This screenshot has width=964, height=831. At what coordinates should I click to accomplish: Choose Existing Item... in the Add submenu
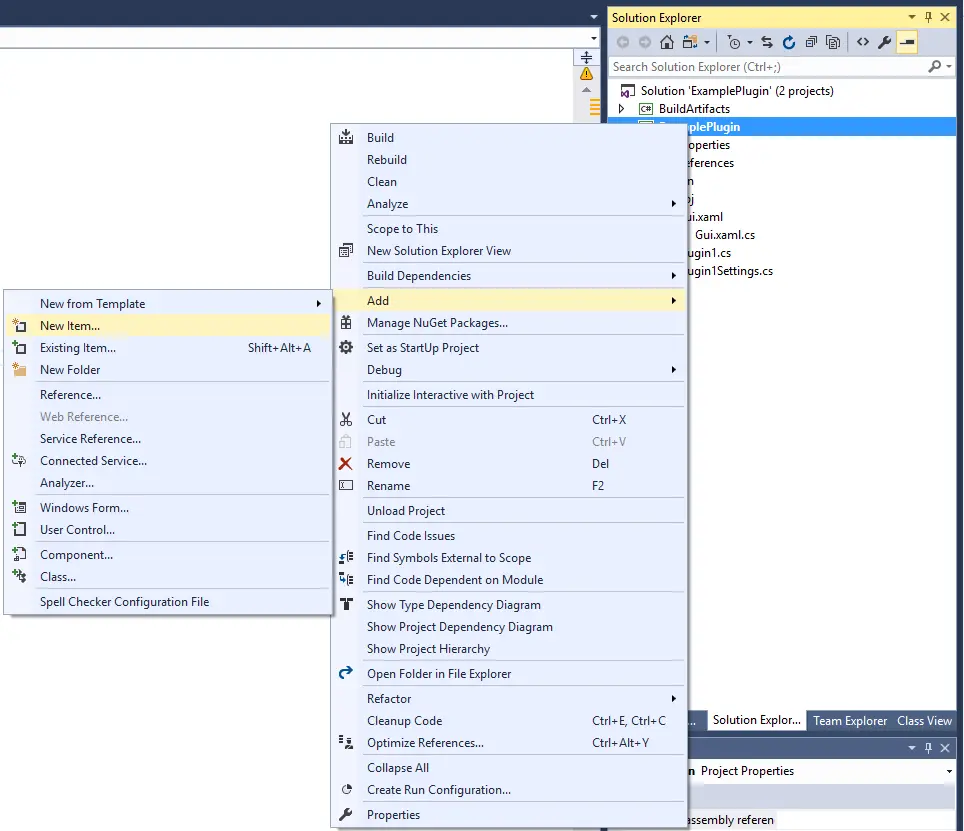[x=168, y=348]
